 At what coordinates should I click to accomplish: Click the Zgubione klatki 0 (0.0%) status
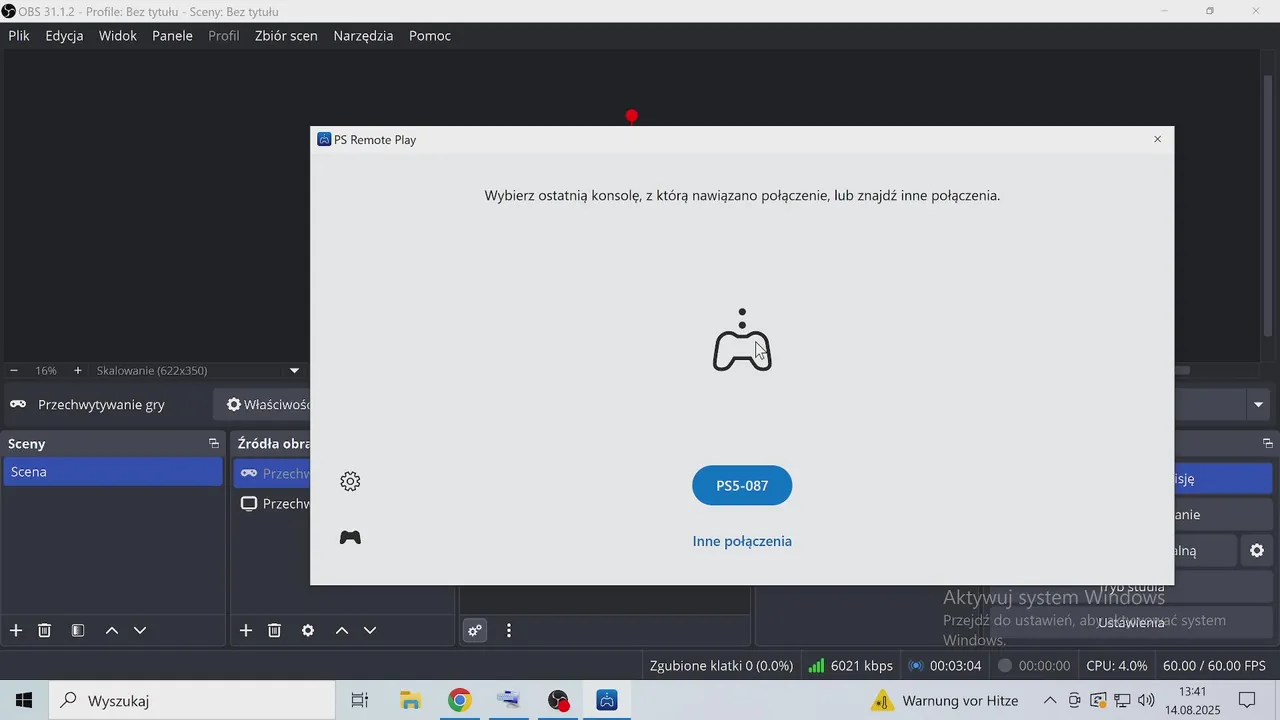[721, 666]
